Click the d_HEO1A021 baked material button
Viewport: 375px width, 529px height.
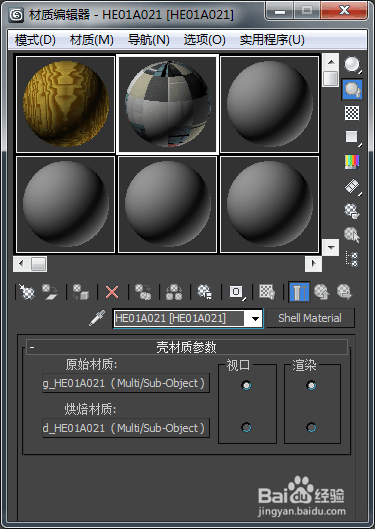[126, 428]
